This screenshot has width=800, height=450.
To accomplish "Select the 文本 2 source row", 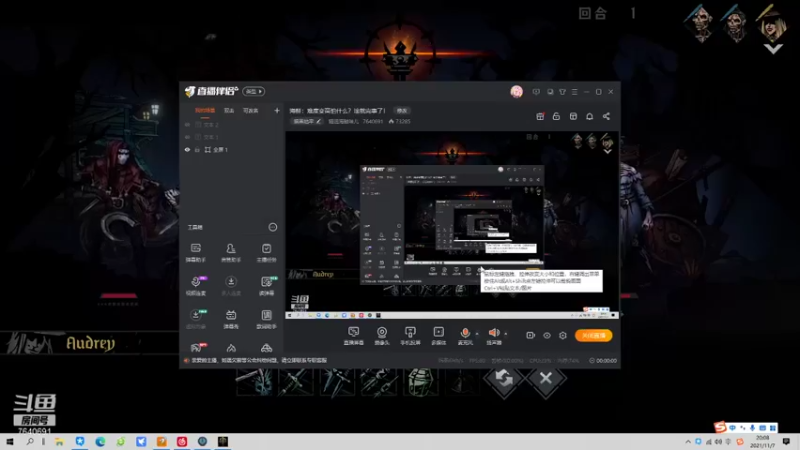I will coord(232,124).
